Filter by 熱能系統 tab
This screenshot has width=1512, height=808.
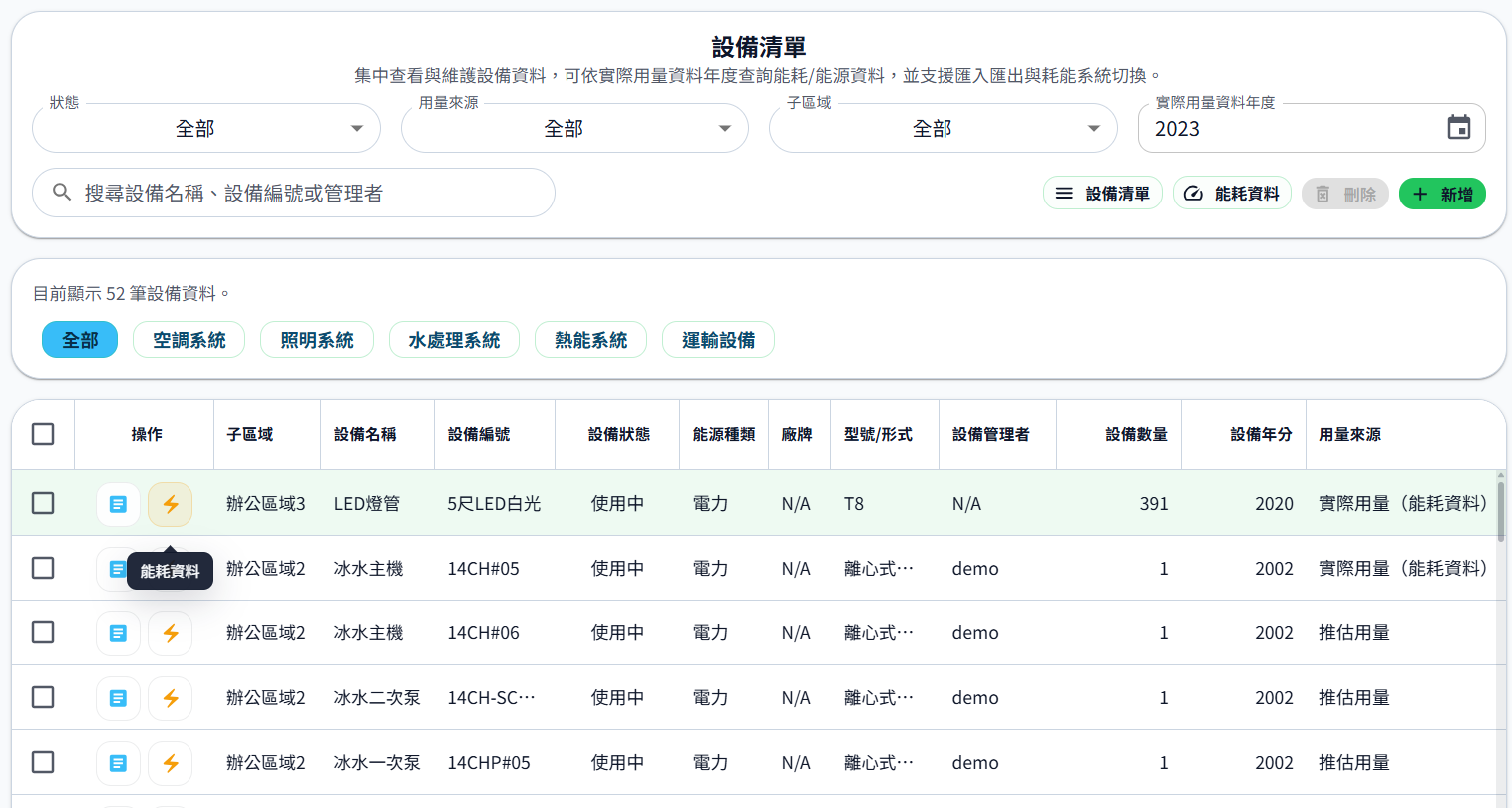tap(590, 340)
